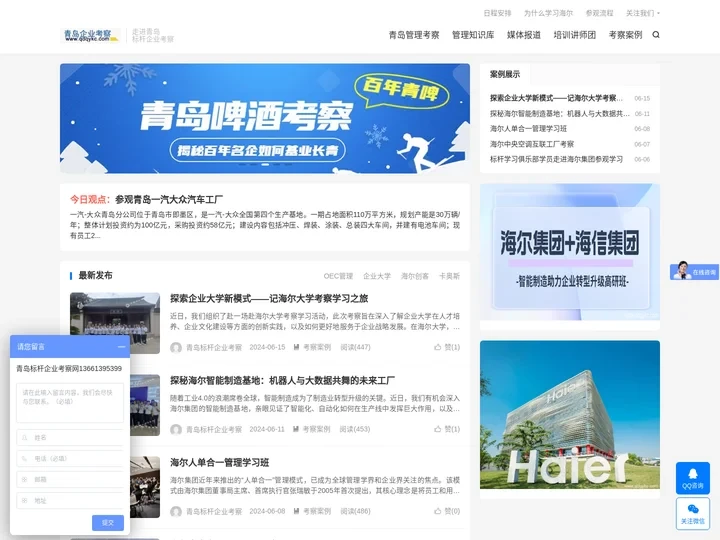Open 为什么学习海尔 link
Image resolution: width=720 pixels, height=540 pixels.
click(x=548, y=13)
